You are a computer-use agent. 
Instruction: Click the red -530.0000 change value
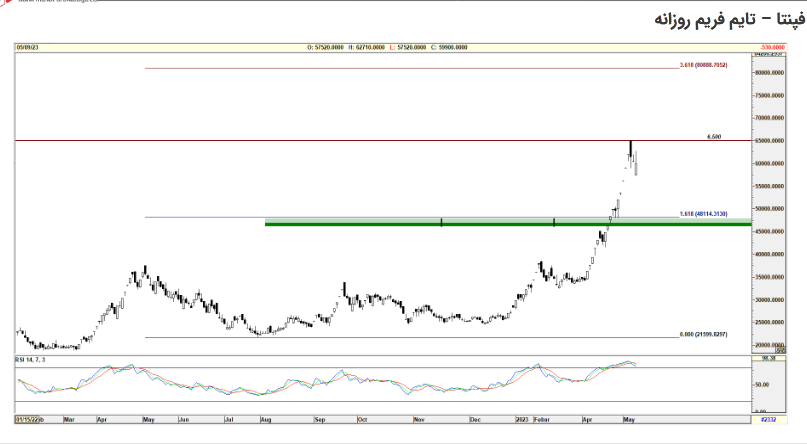coord(770,47)
